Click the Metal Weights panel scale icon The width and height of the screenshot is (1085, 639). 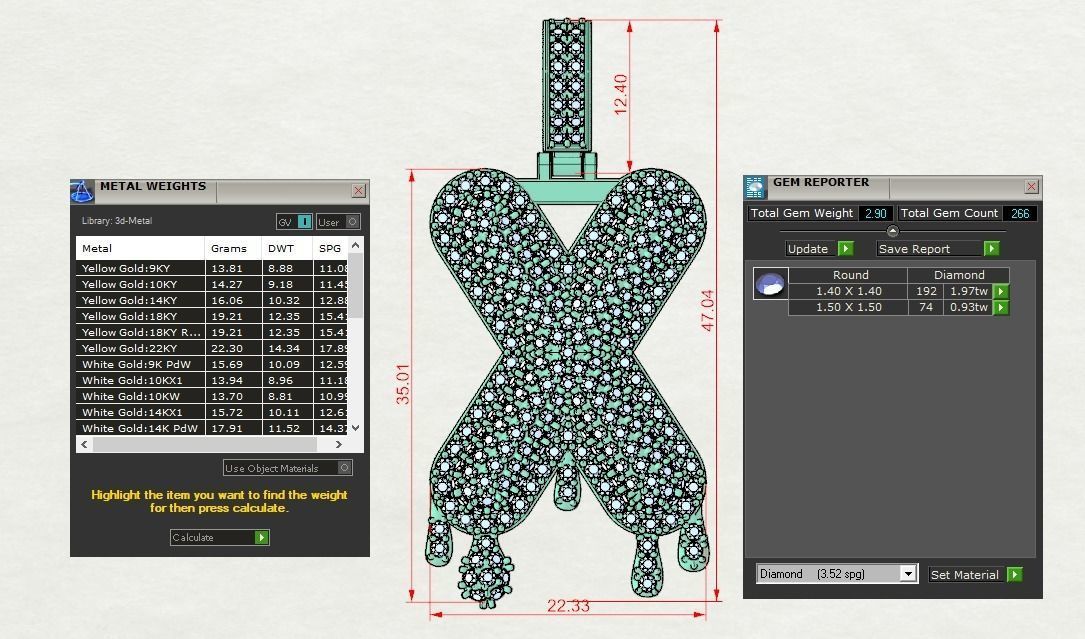point(82,191)
